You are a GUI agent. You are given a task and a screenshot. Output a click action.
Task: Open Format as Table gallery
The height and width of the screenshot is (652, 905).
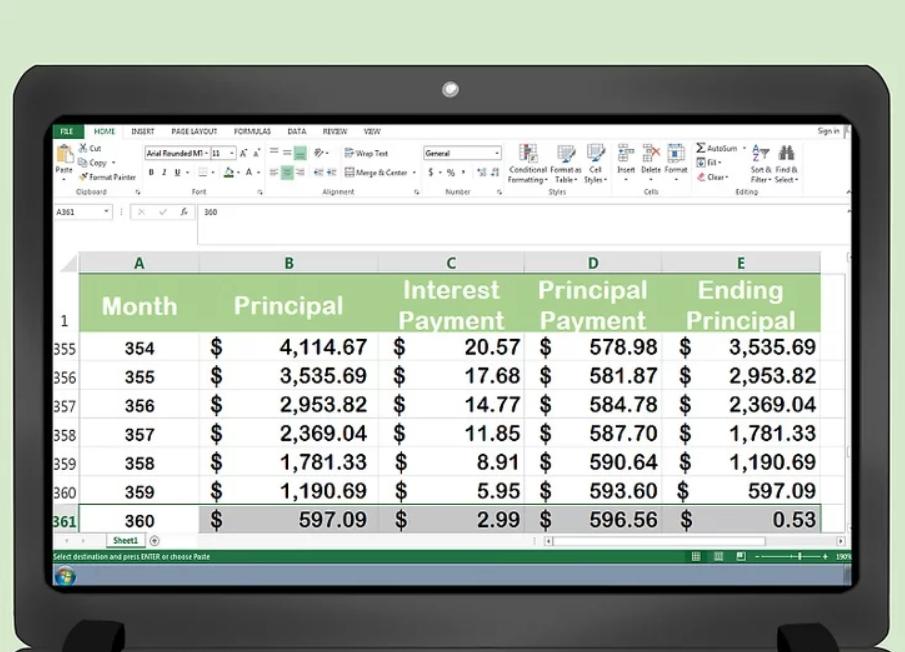pyautogui.click(x=565, y=164)
